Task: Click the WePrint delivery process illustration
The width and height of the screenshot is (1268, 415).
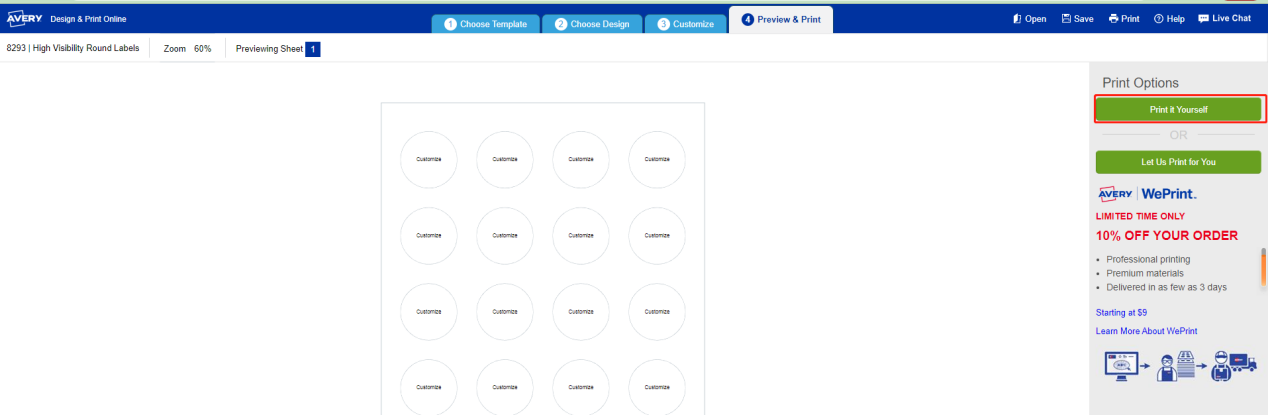Action: 1179,366
